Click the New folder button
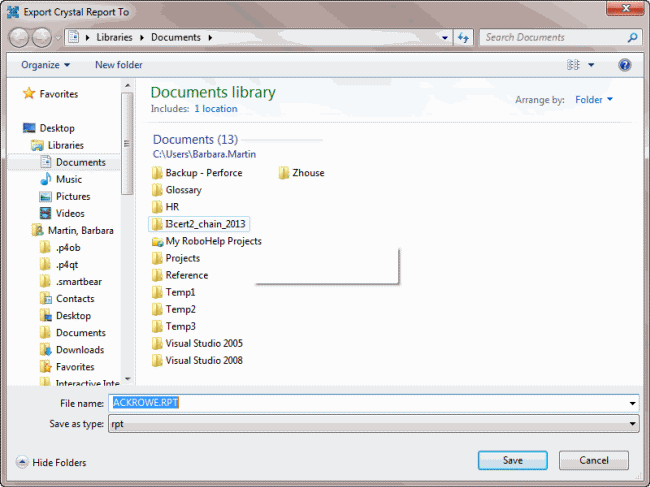The height and width of the screenshot is (487, 650). click(x=119, y=65)
